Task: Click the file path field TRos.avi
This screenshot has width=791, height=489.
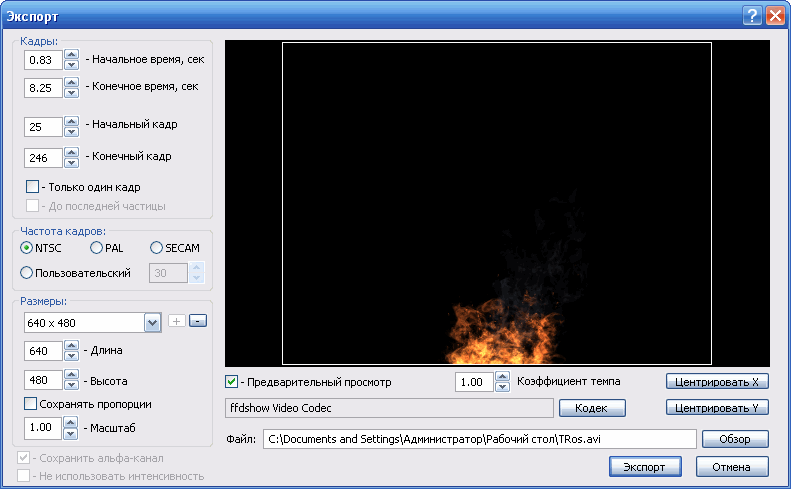Action: coord(480,439)
